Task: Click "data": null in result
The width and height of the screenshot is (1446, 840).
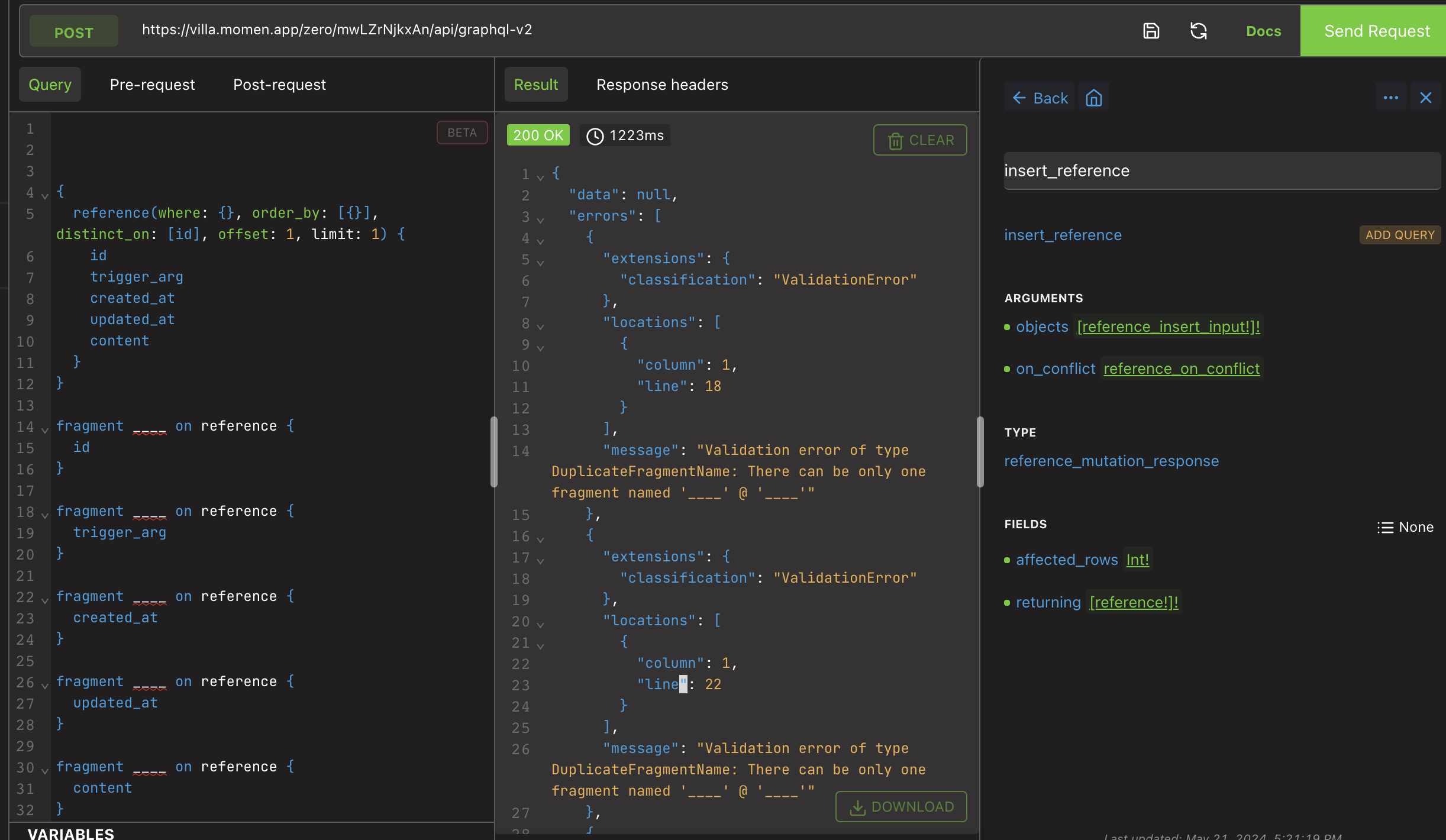Action: coord(623,195)
